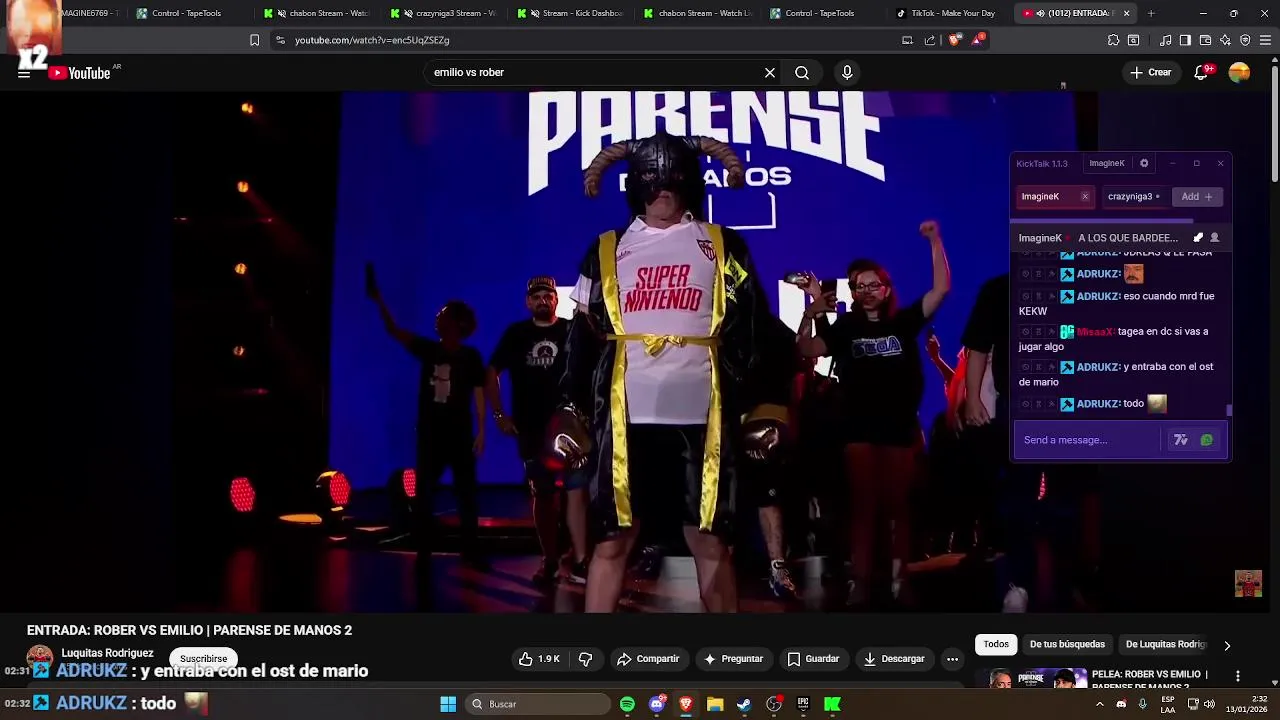The image size is (1280, 720).
Task: Show hidden system tray icons
Action: (1099, 704)
